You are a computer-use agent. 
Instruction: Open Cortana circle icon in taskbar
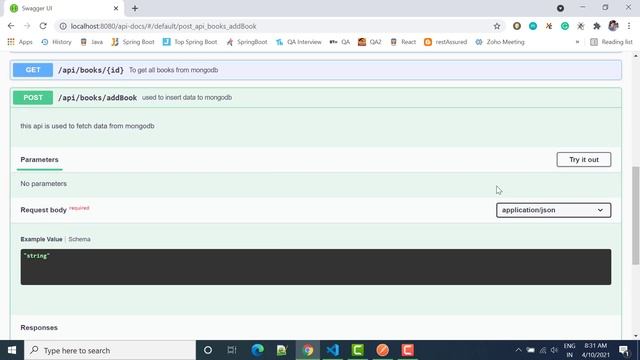[x=208, y=350]
